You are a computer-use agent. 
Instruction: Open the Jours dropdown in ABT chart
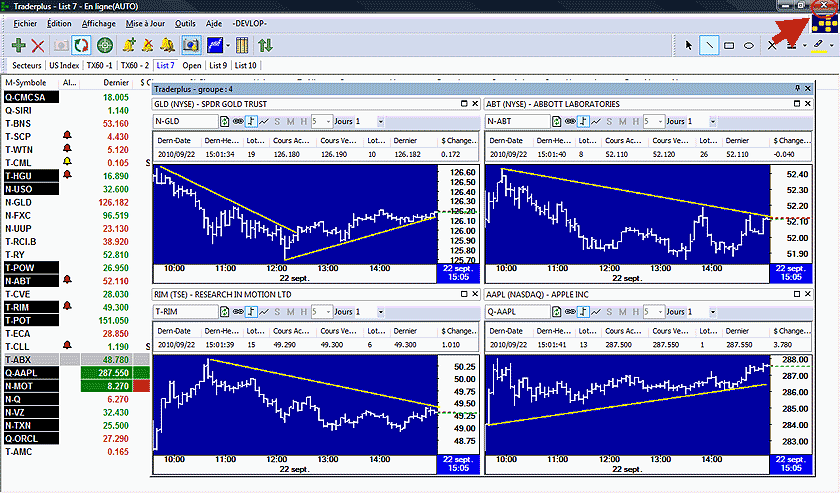(x=712, y=122)
